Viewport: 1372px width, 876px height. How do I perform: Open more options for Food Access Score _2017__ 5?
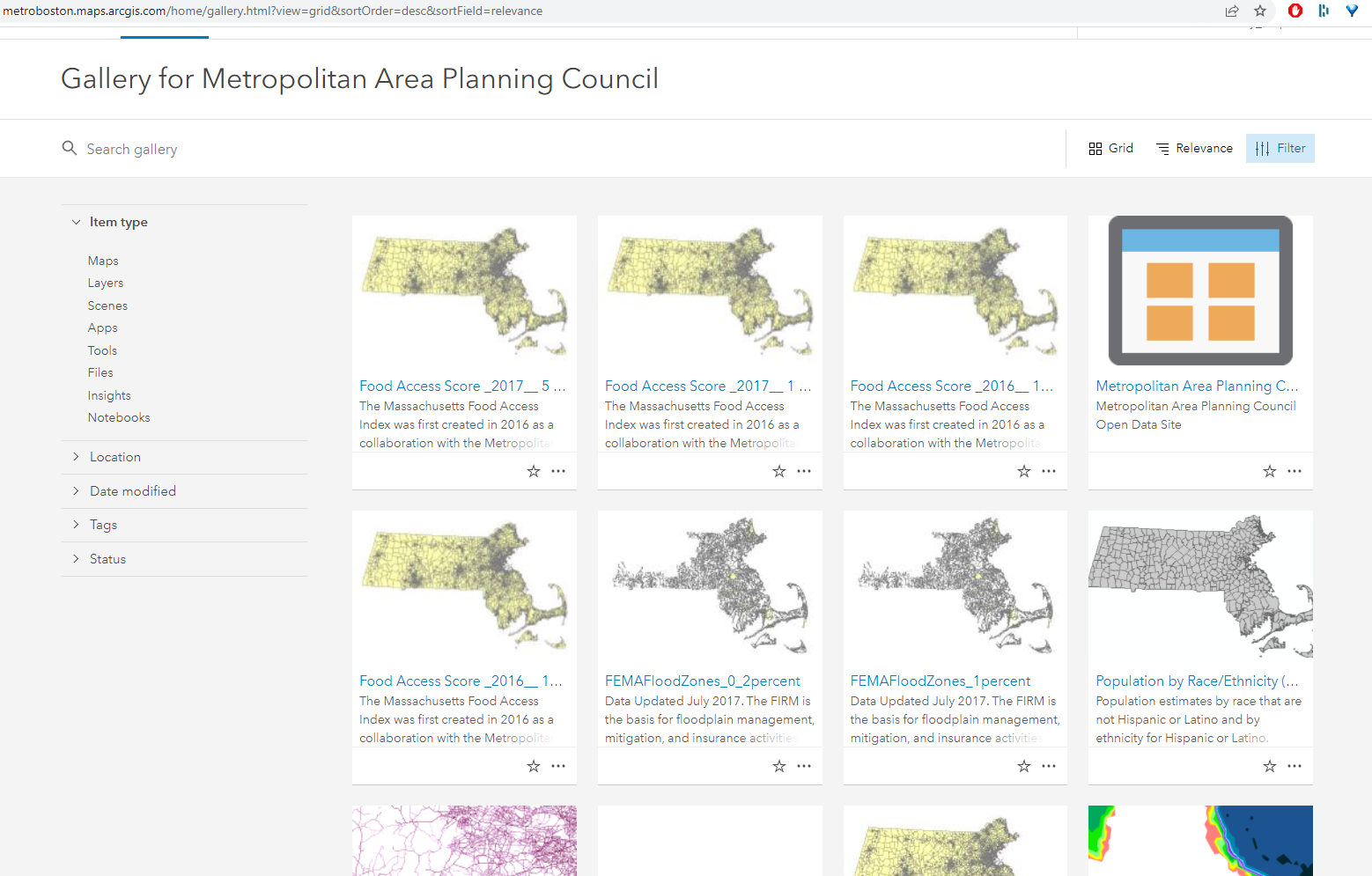(558, 471)
